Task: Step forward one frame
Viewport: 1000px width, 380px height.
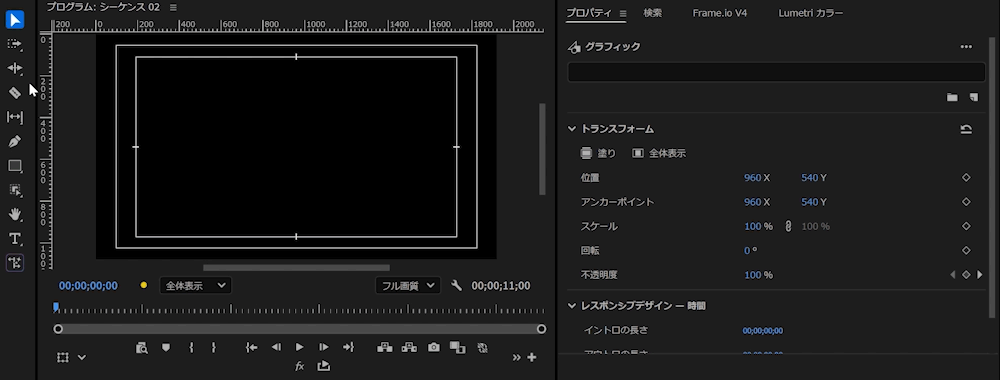Action: click(324, 347)
